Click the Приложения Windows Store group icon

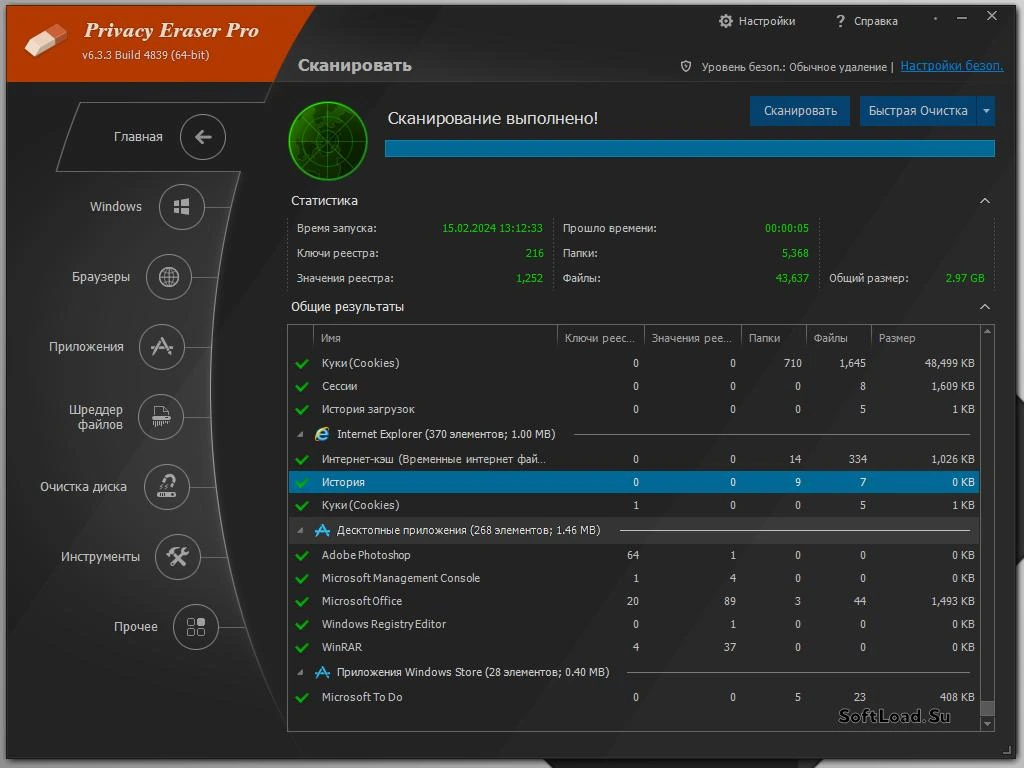322,672
